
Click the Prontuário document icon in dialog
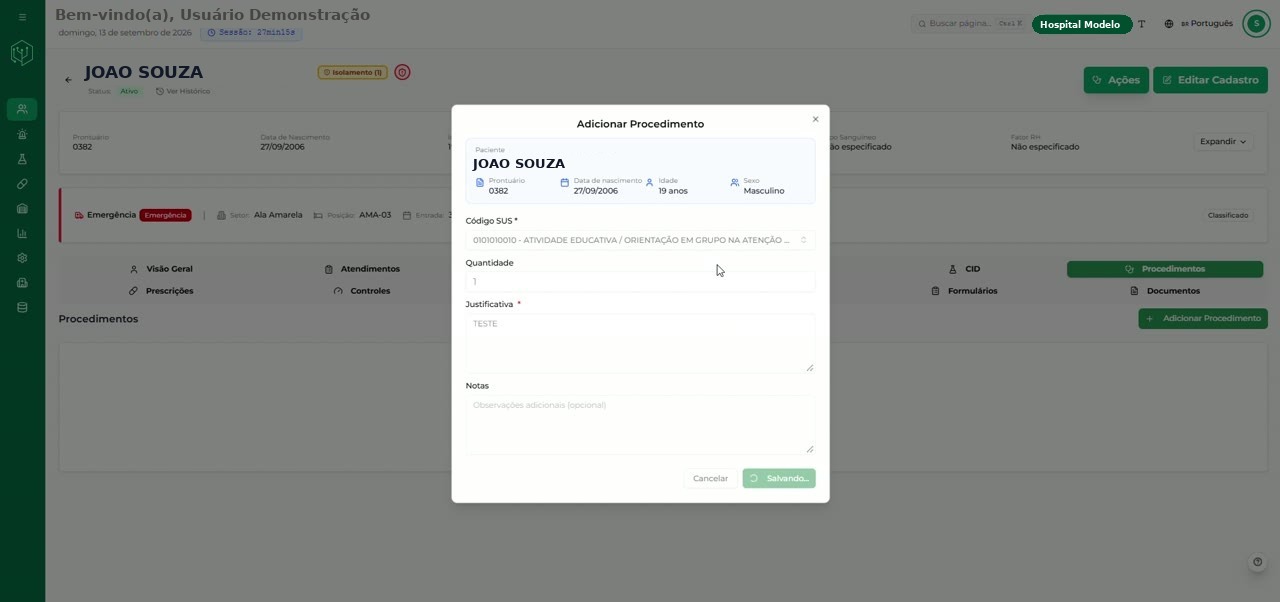click(480, 183)
